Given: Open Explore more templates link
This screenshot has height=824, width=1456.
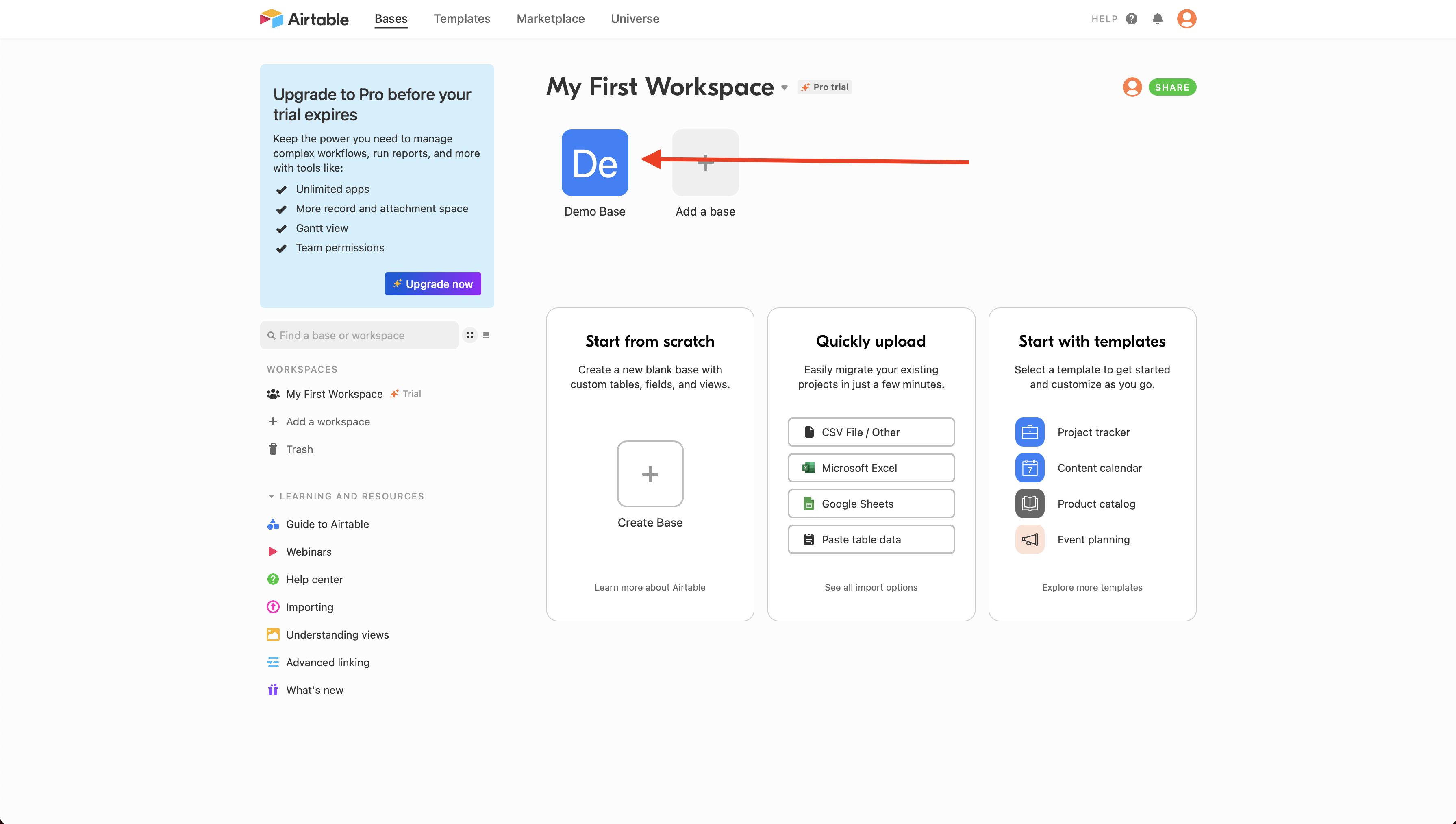Looking at the screenshot, I should [1093, 587].
